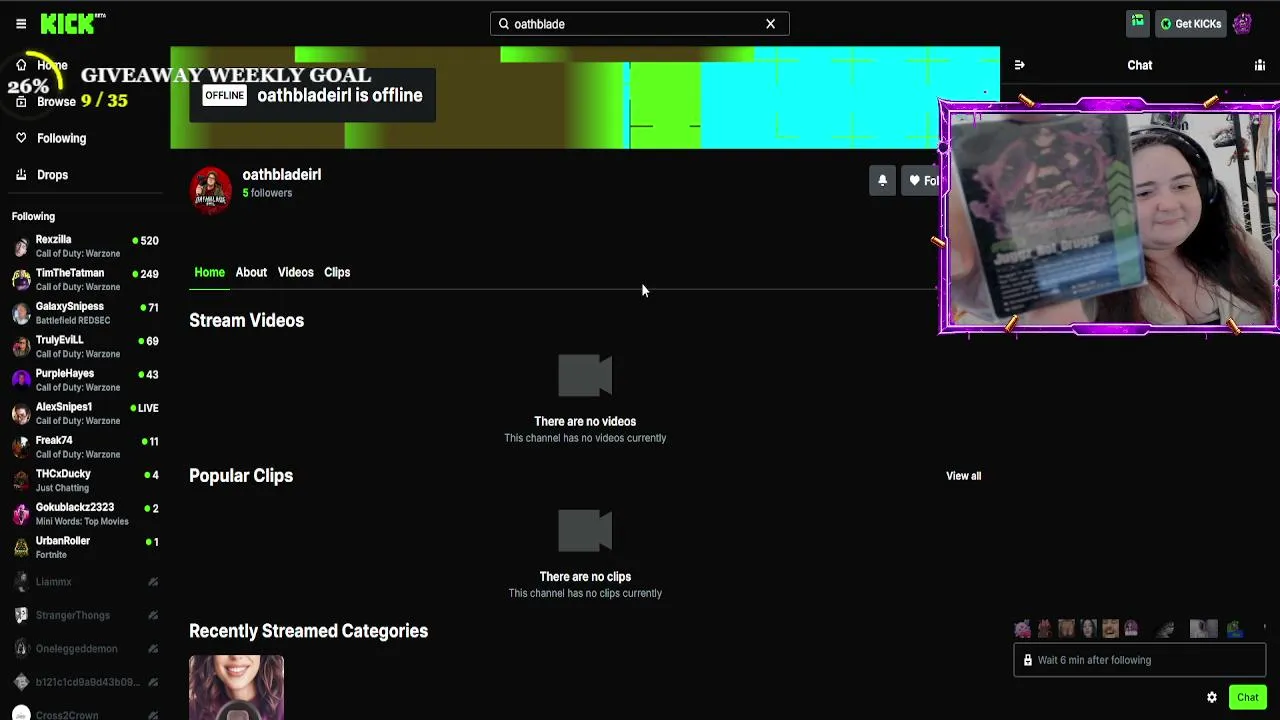The height and width of the screenshot is (720, 1280).
Task: Open Browse in the sidebar
Action: 46,101
